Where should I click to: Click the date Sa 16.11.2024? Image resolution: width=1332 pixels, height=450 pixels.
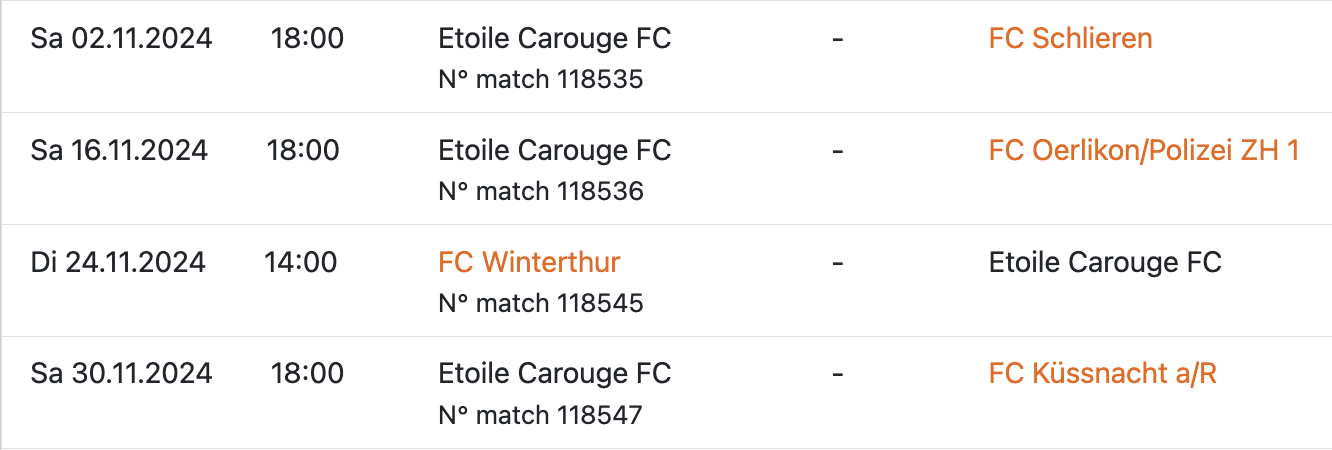(119, 151)
